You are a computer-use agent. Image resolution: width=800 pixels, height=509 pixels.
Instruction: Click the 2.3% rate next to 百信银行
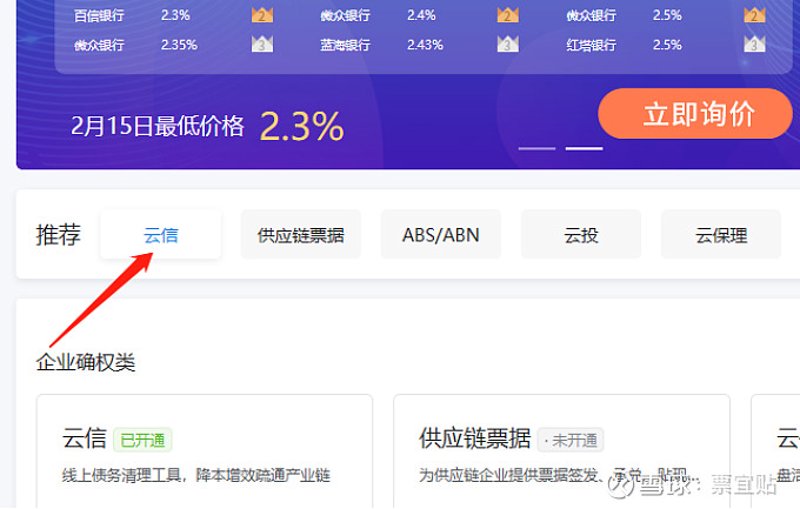176,15
